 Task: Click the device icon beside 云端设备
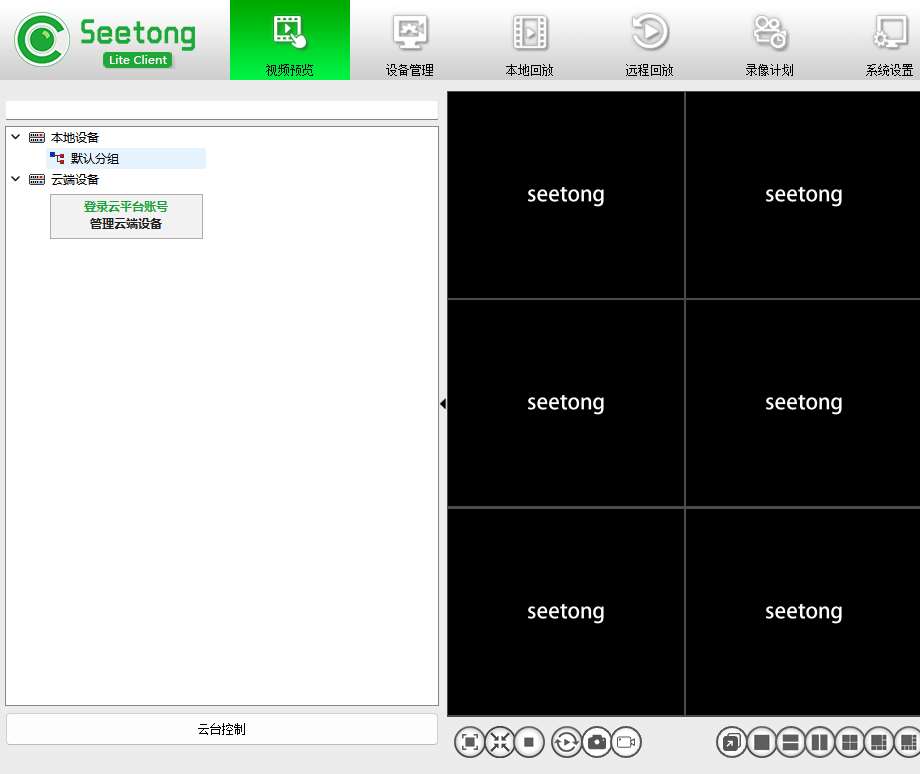37,180
